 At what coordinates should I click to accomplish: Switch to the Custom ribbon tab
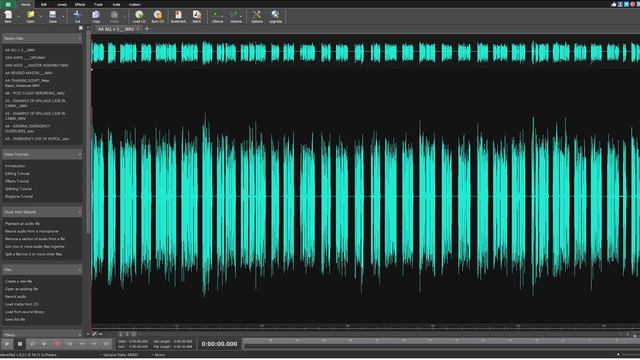(135, 4)
